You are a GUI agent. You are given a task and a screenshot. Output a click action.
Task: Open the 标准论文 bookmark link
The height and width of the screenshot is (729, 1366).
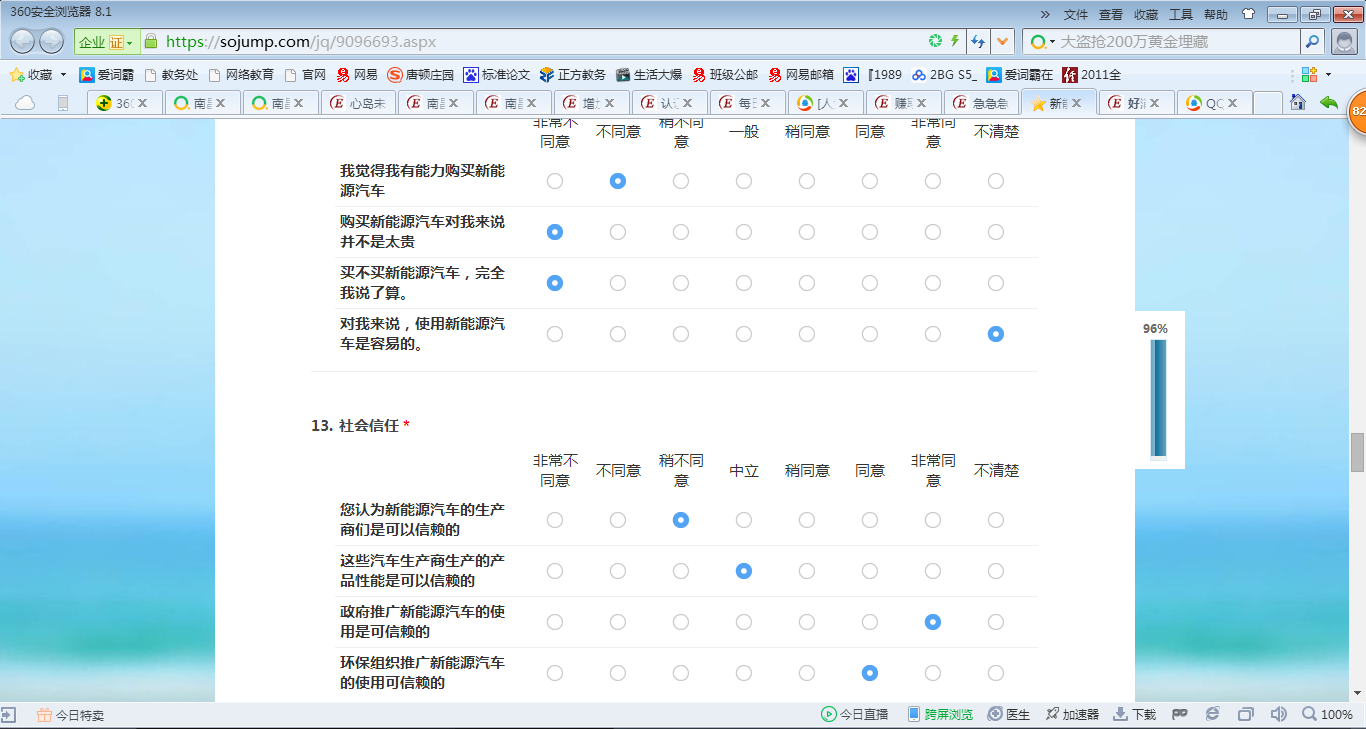tap(497, 75)
